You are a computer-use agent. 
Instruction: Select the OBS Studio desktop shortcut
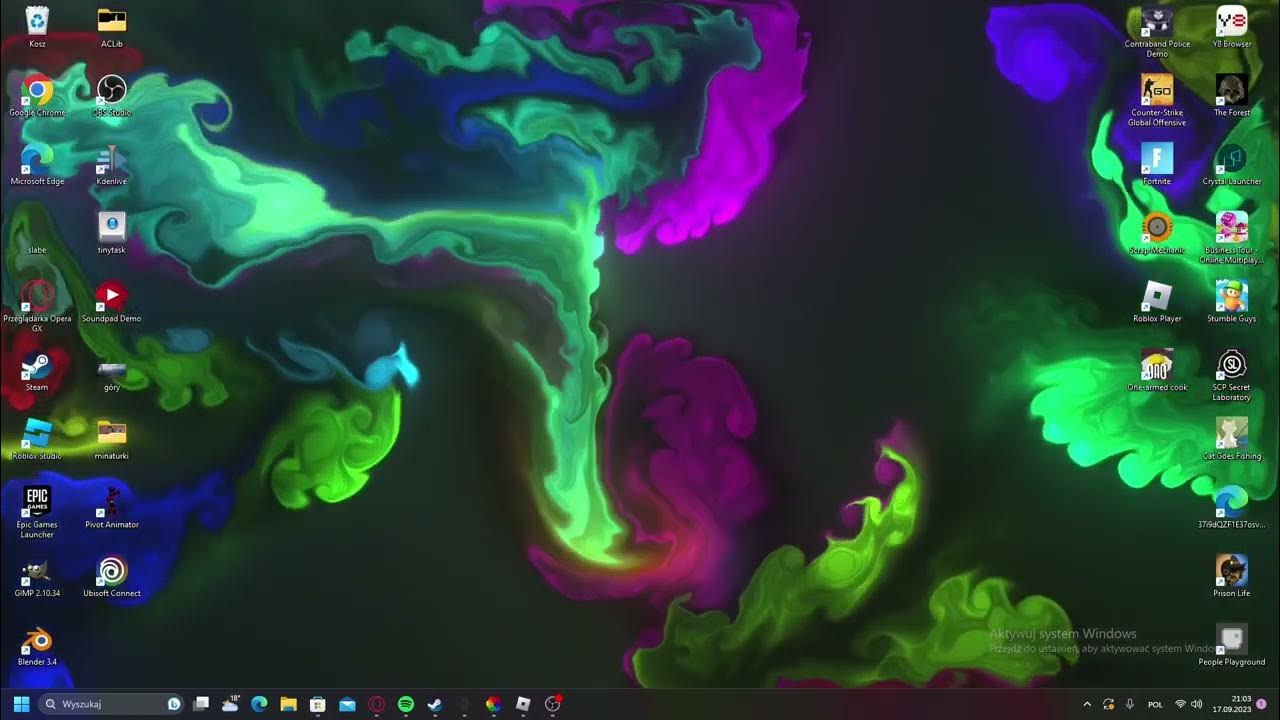112,96
